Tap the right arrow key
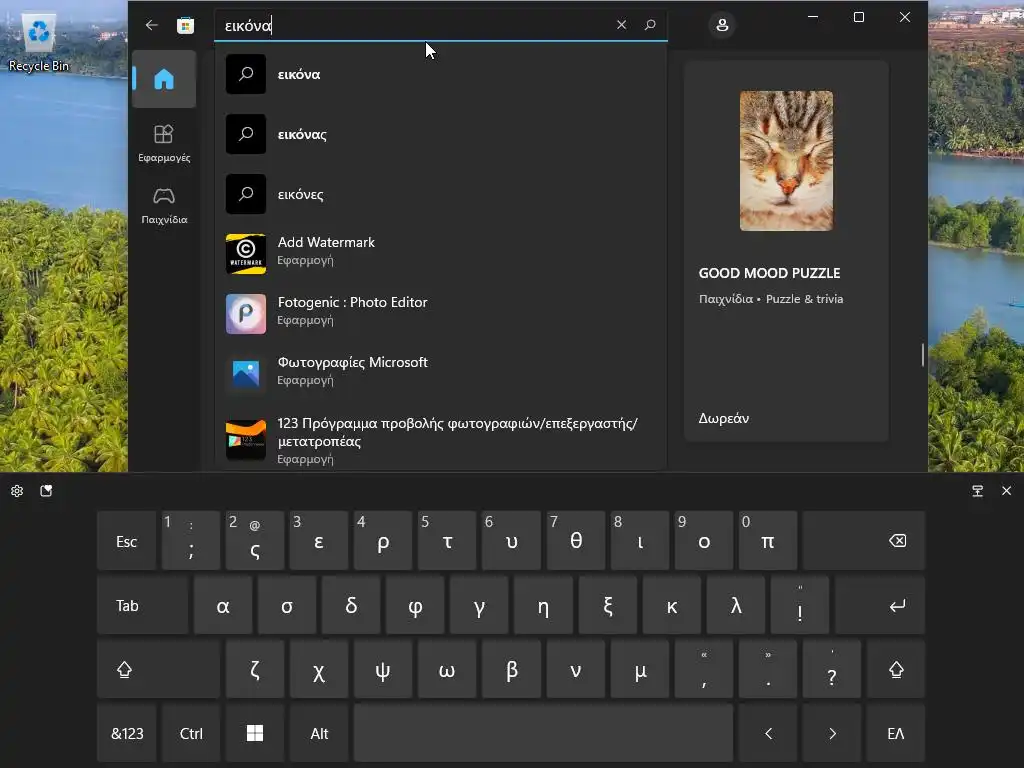 [x=832, y=733]
